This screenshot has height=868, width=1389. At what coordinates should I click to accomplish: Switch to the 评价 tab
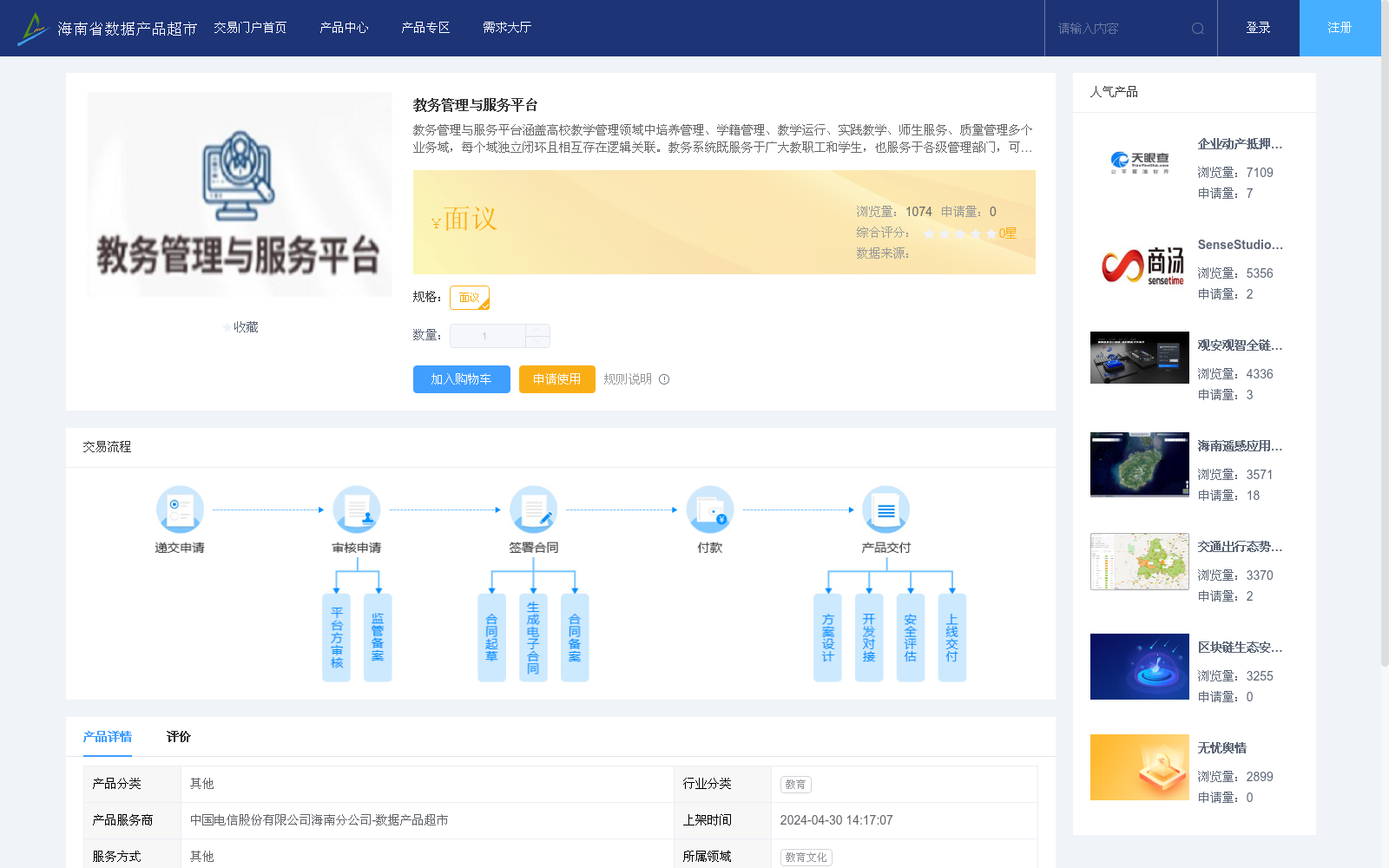(x=179, y=737)
